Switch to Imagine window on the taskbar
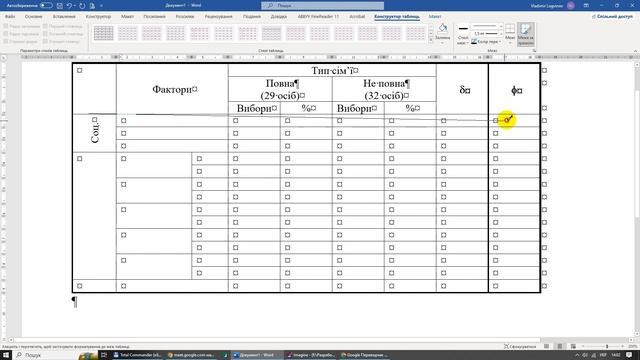Image resolution: width=640 pixels, height=360 pixels. (x=311, y=355)
